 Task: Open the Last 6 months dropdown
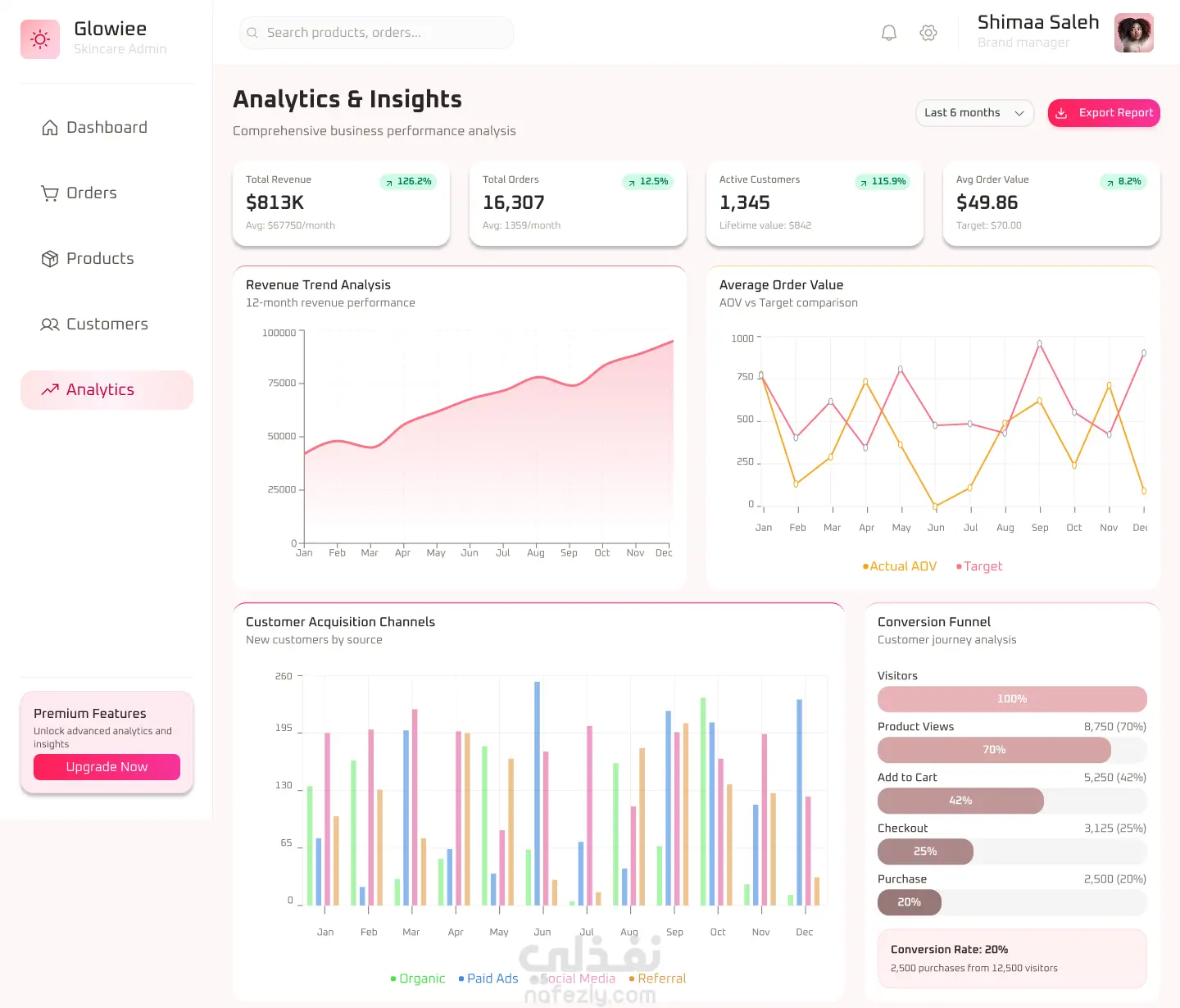pyautogui.click(x=974, y=113)
